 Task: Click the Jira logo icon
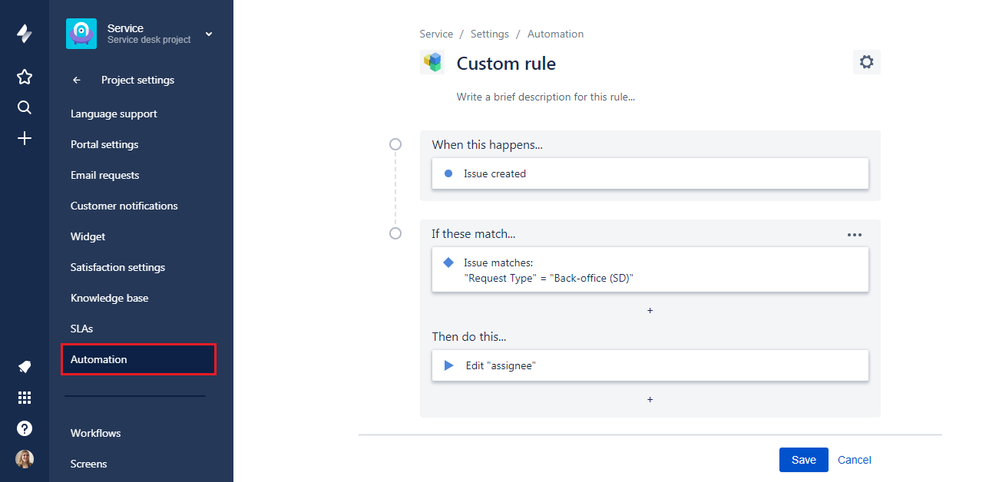click(25, 34)
